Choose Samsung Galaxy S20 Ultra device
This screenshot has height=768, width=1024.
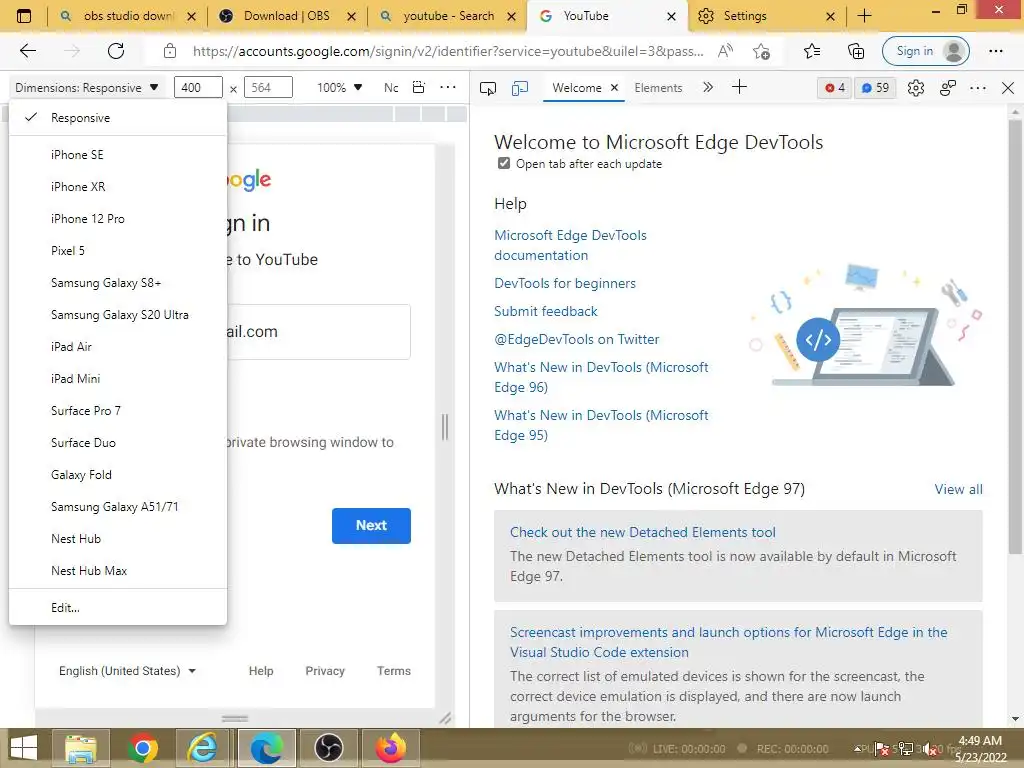pos(118,315)
